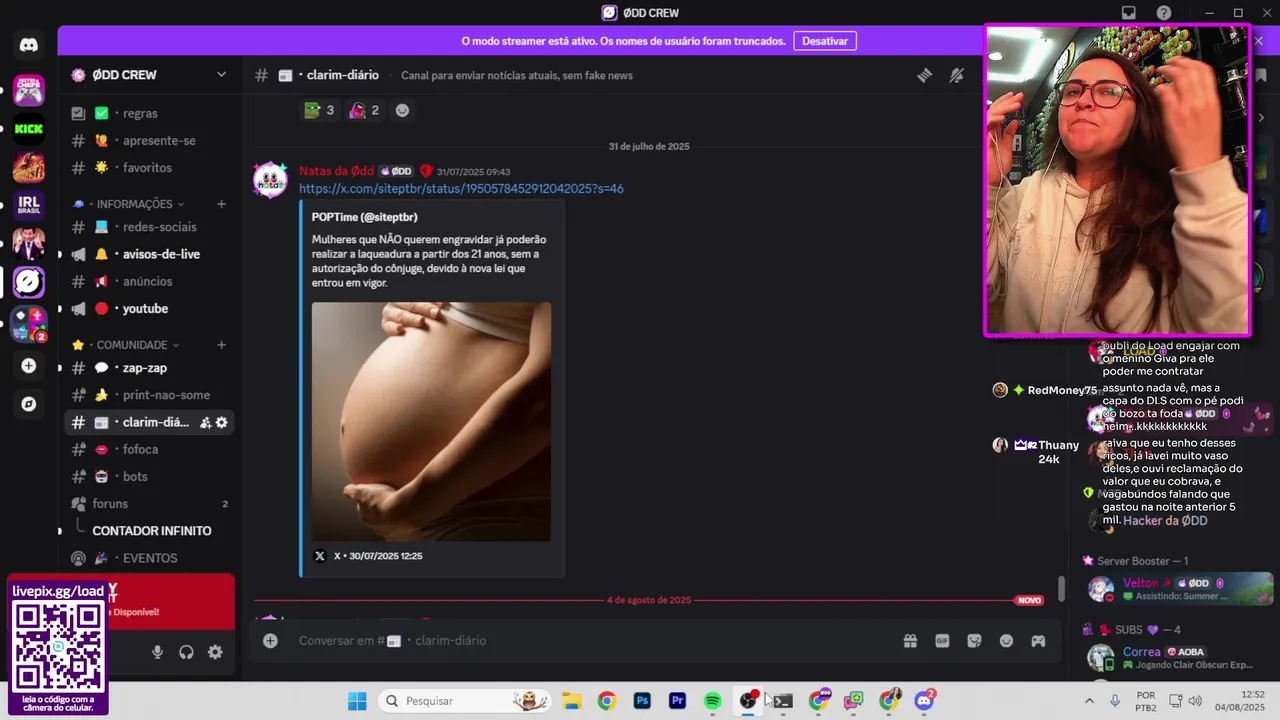Image resolution: width=1280 pixels, height=720 pixels.
Task: Open the ØDD CREW server icon in sidebar
Action: (28, 282)
